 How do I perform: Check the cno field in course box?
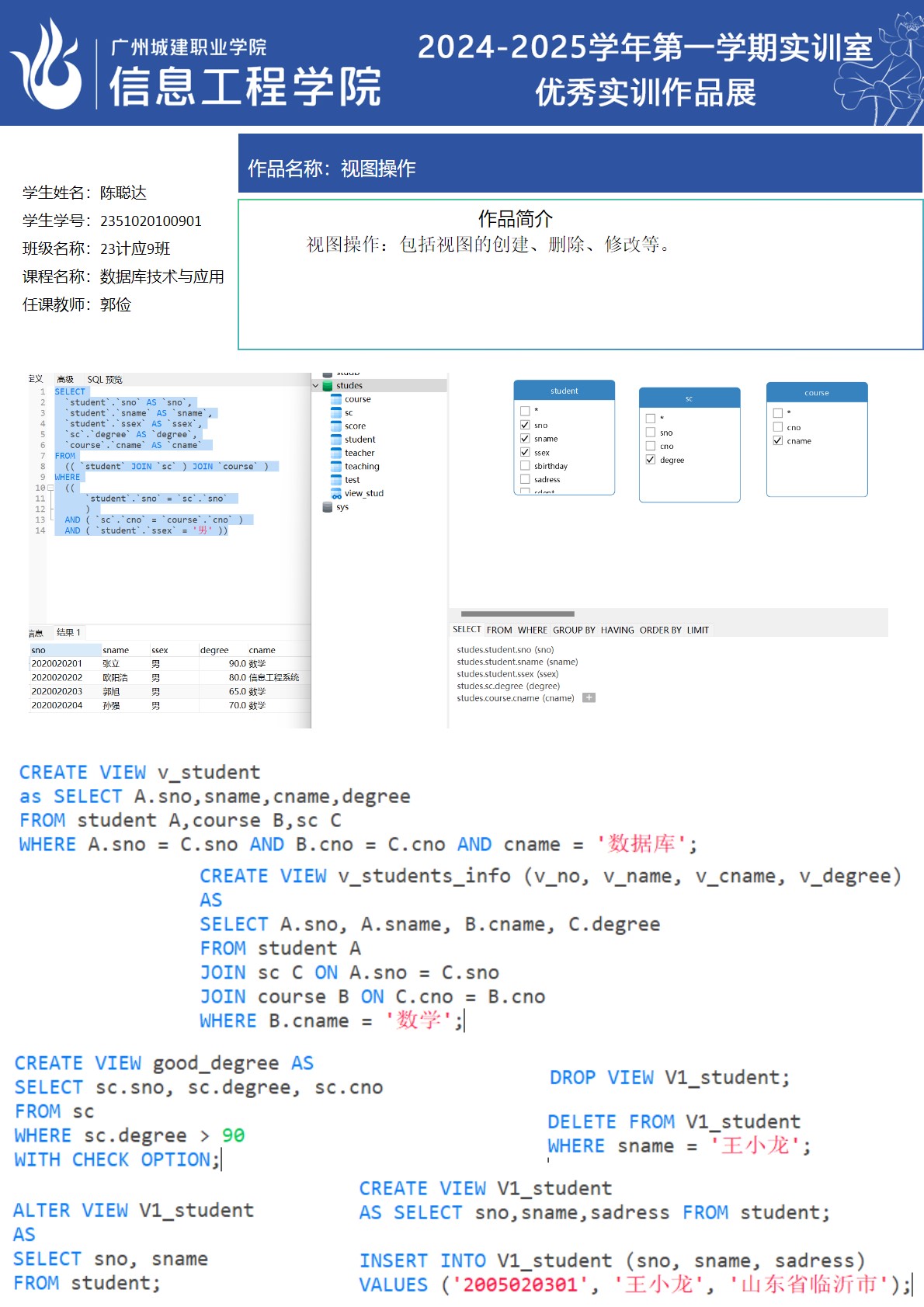click(777, 427)
